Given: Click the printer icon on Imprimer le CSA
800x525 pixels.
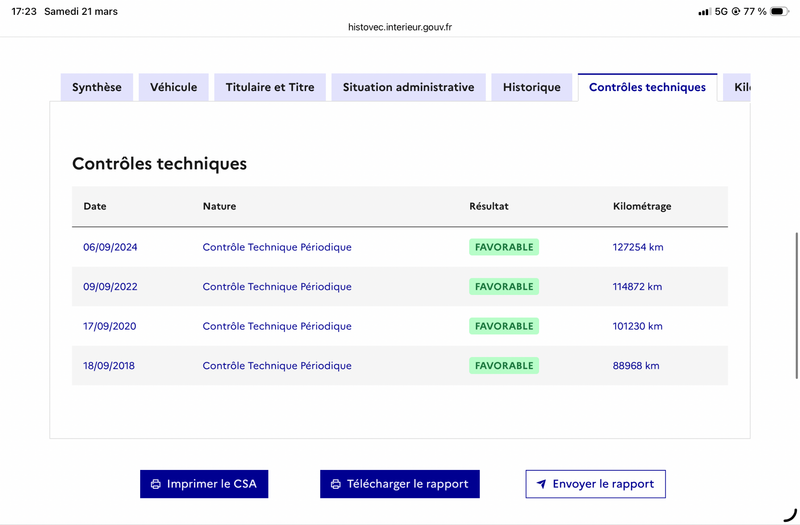Looking at the screenshot, I should click(x=156, y=484).
